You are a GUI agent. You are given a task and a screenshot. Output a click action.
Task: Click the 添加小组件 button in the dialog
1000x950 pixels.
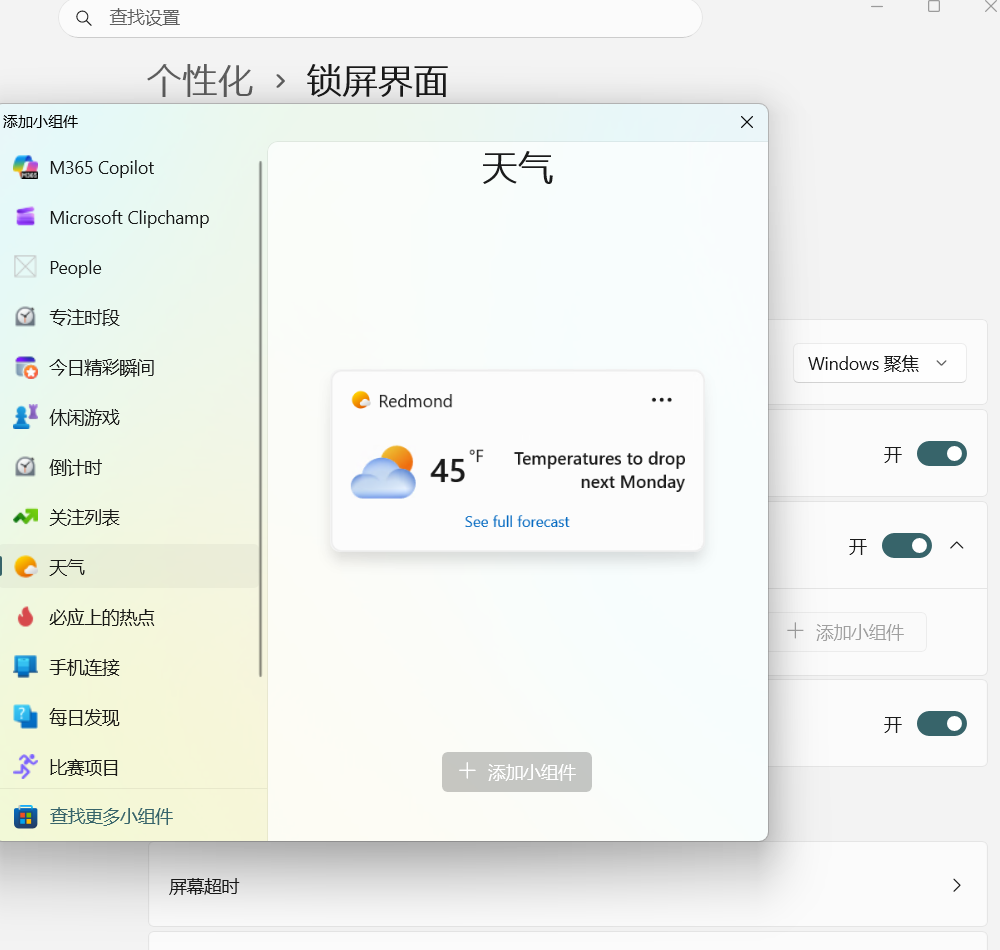point(517,772)
